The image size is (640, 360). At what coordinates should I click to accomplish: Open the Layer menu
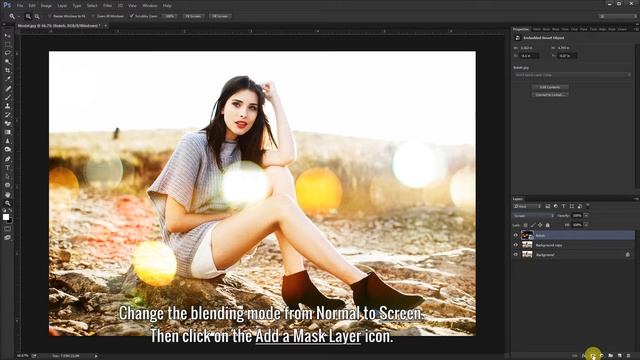[x=62, y=6]
